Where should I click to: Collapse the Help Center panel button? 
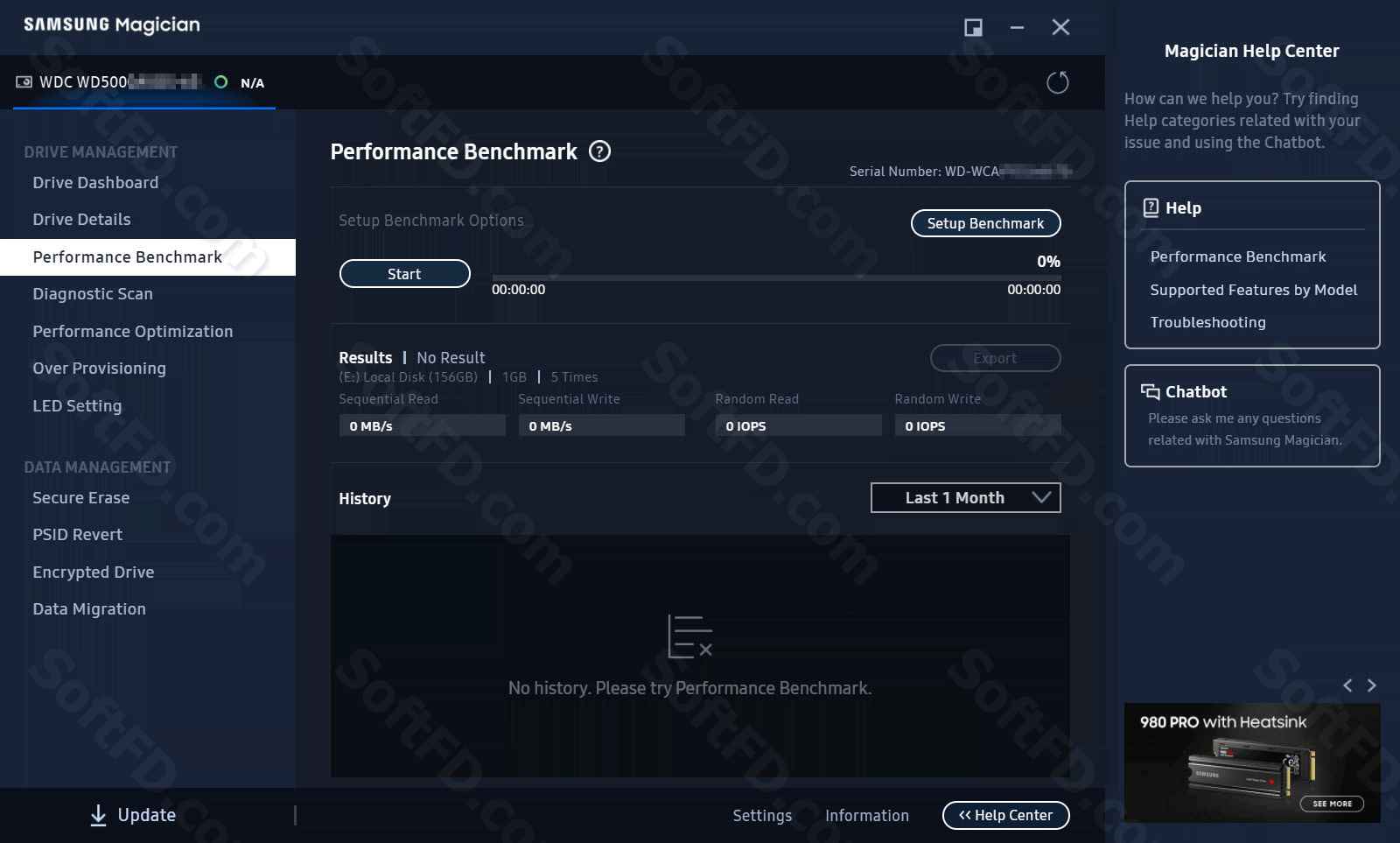click(x=1005, y=816)
